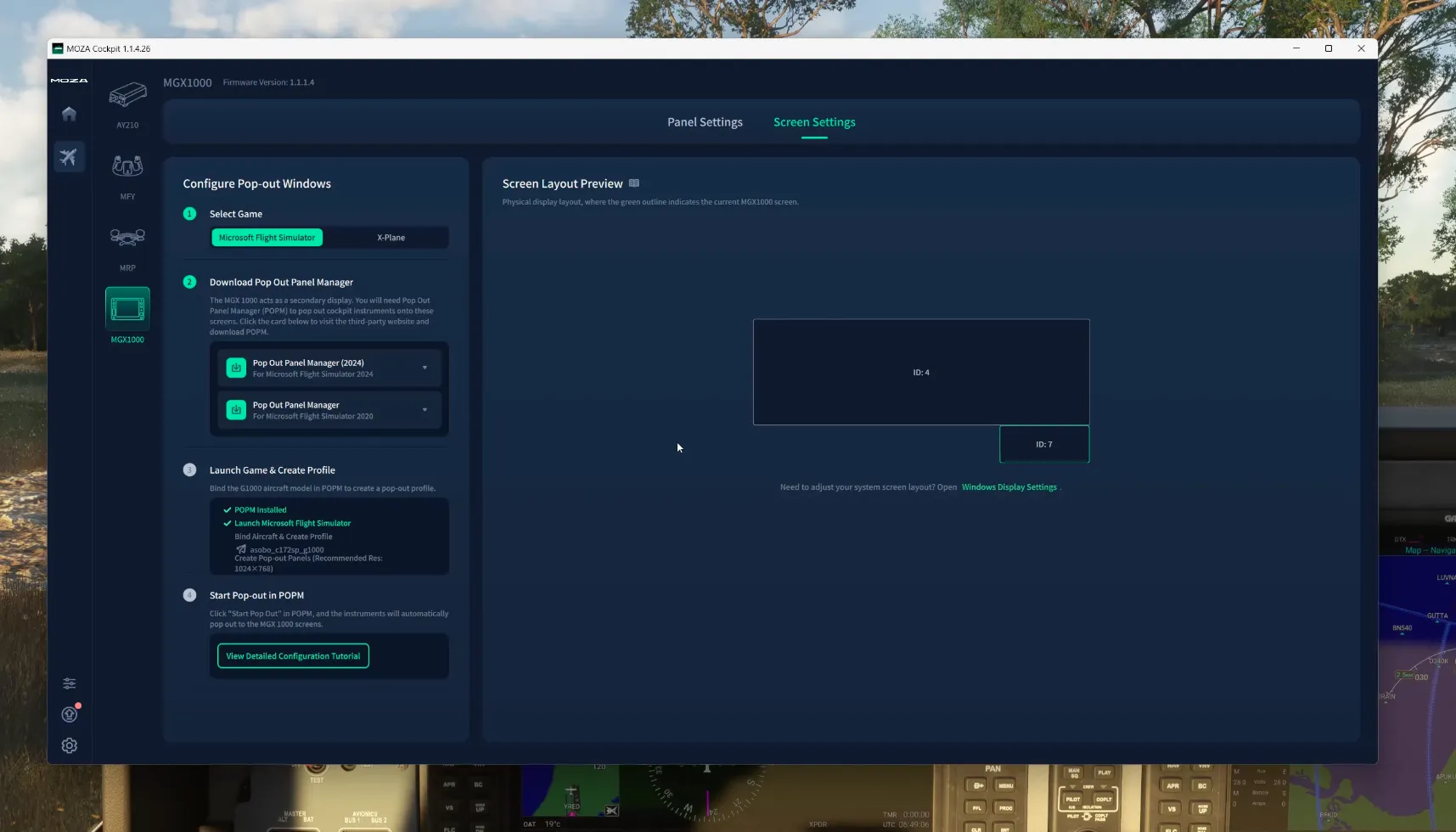Viewport: 1456px width, 832px height.
Task: Click the crossed aircraft icon on simulator inset map
Action: [x=611, y=811]
